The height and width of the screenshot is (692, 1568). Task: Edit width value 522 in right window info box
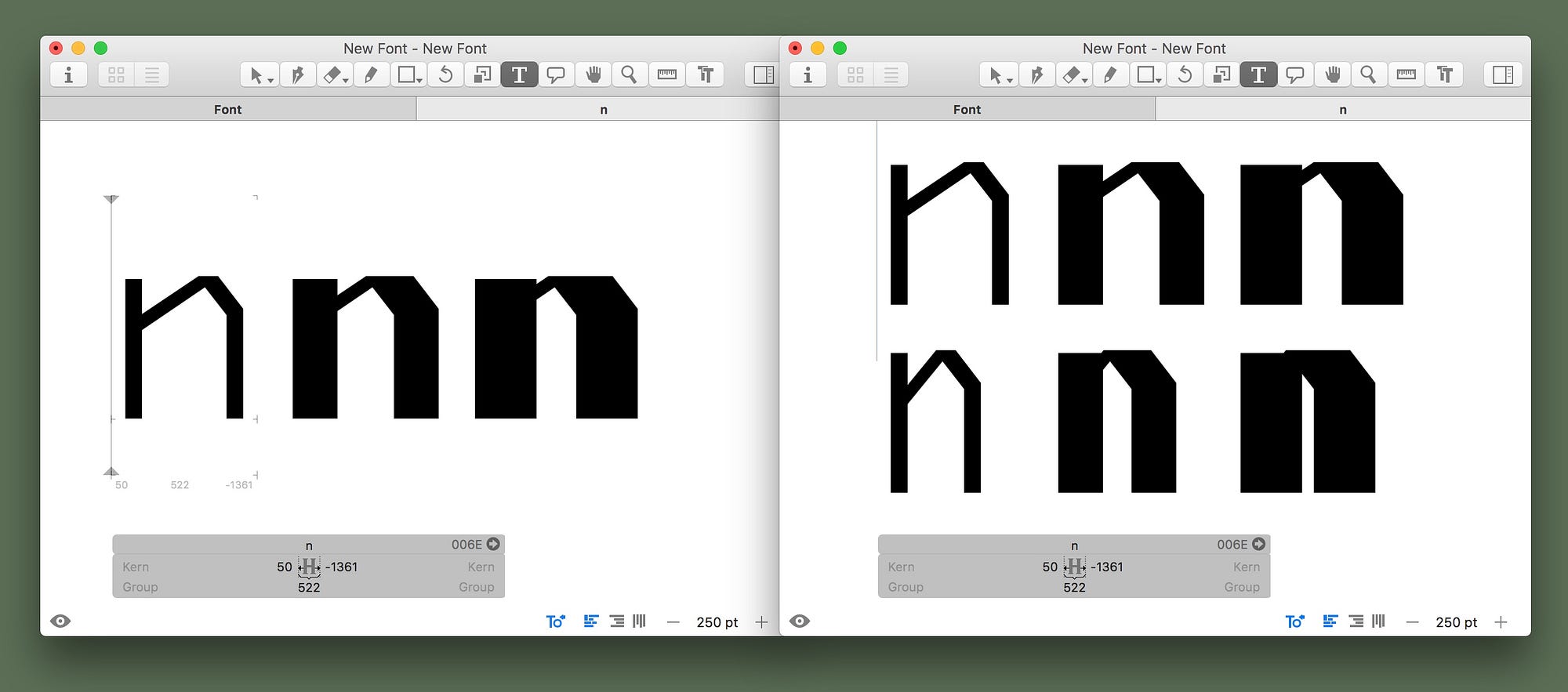[x=1074, y=587]
